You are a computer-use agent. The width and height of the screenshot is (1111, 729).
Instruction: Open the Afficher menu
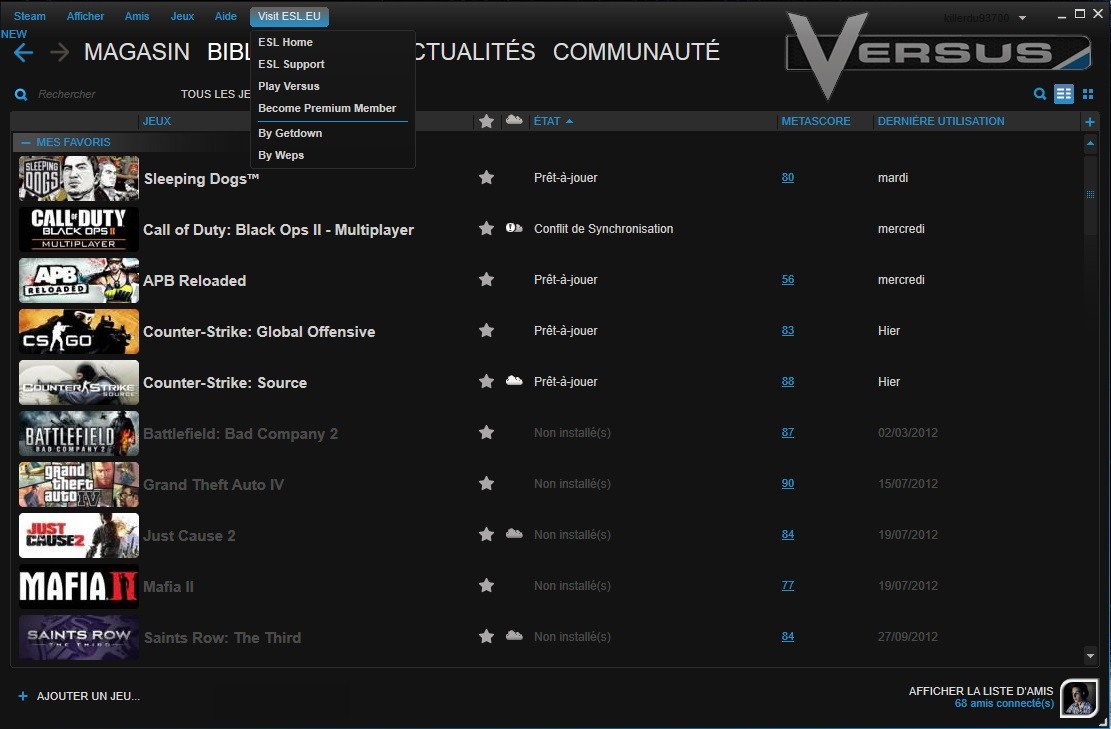tap(85, 16)
